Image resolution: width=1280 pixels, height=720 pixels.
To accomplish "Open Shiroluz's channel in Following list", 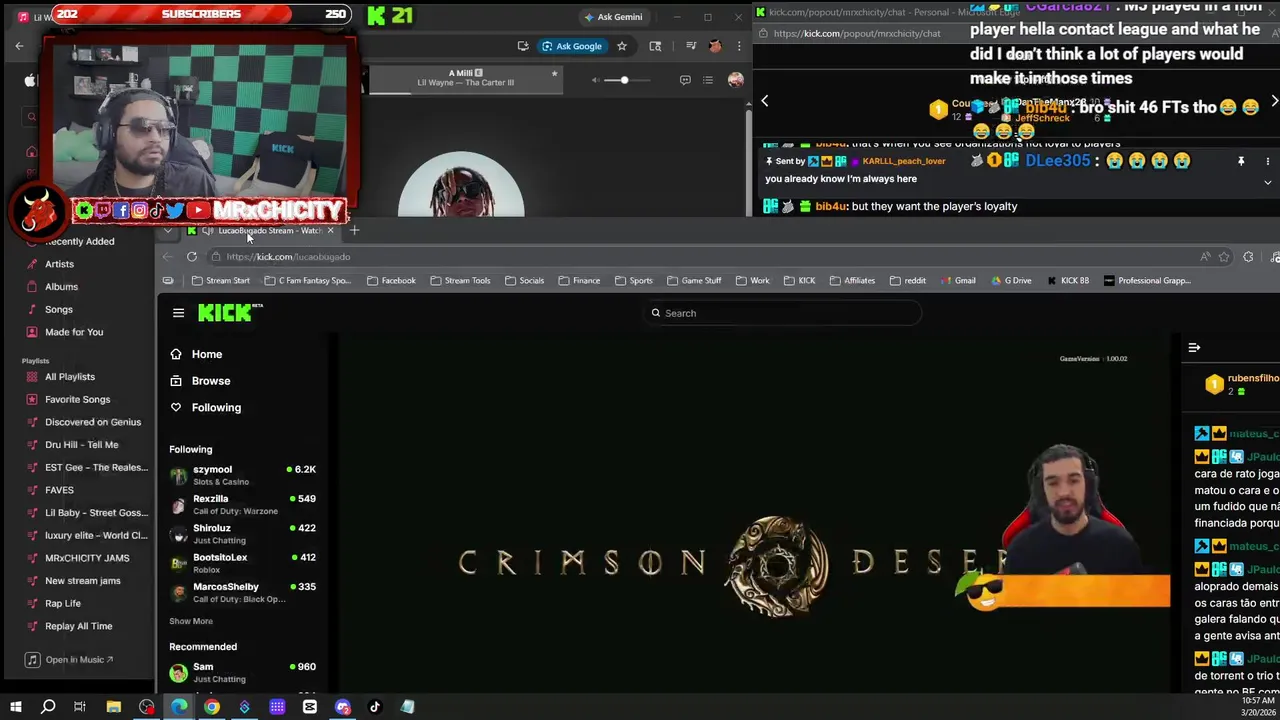I will (243, 533).
